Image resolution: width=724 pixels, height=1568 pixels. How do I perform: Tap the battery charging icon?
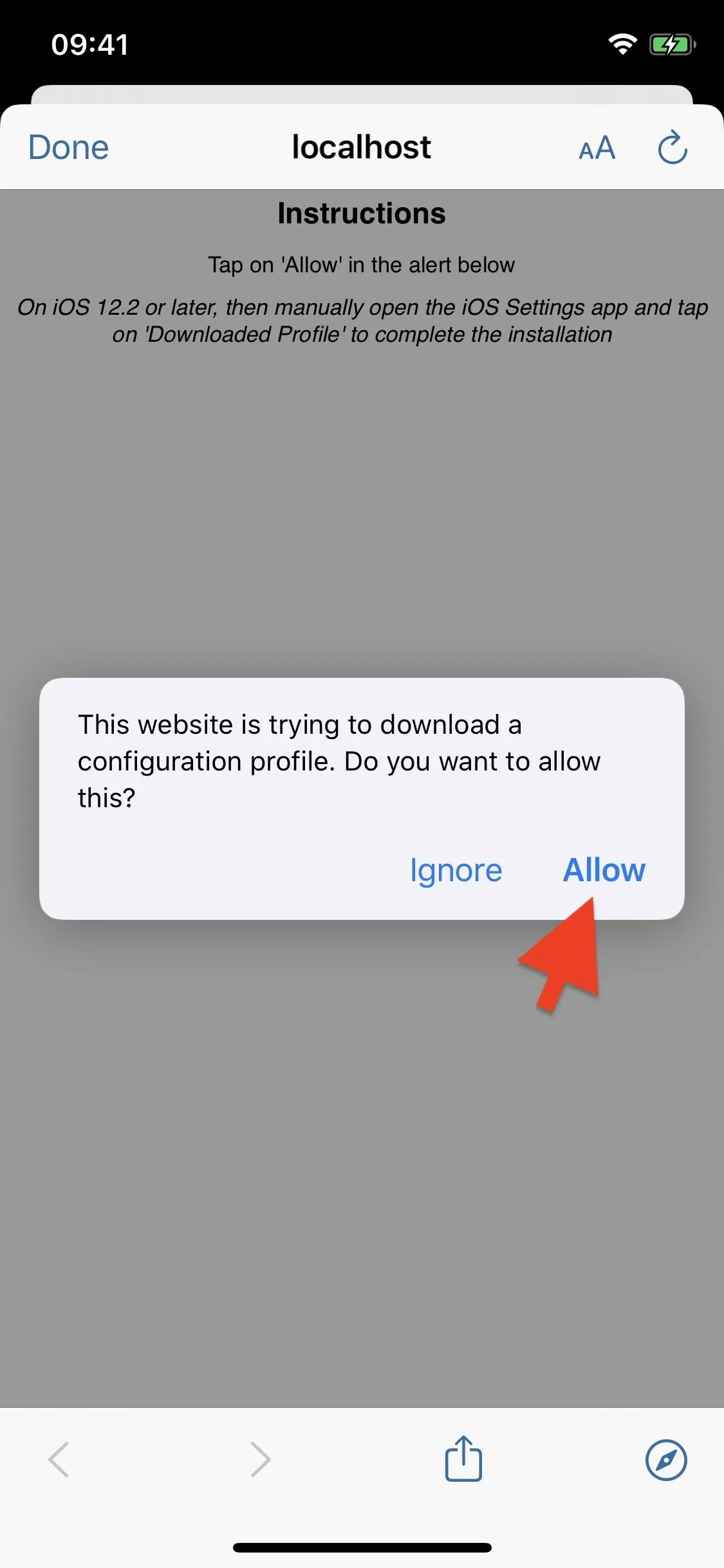(x=673, y=44)
